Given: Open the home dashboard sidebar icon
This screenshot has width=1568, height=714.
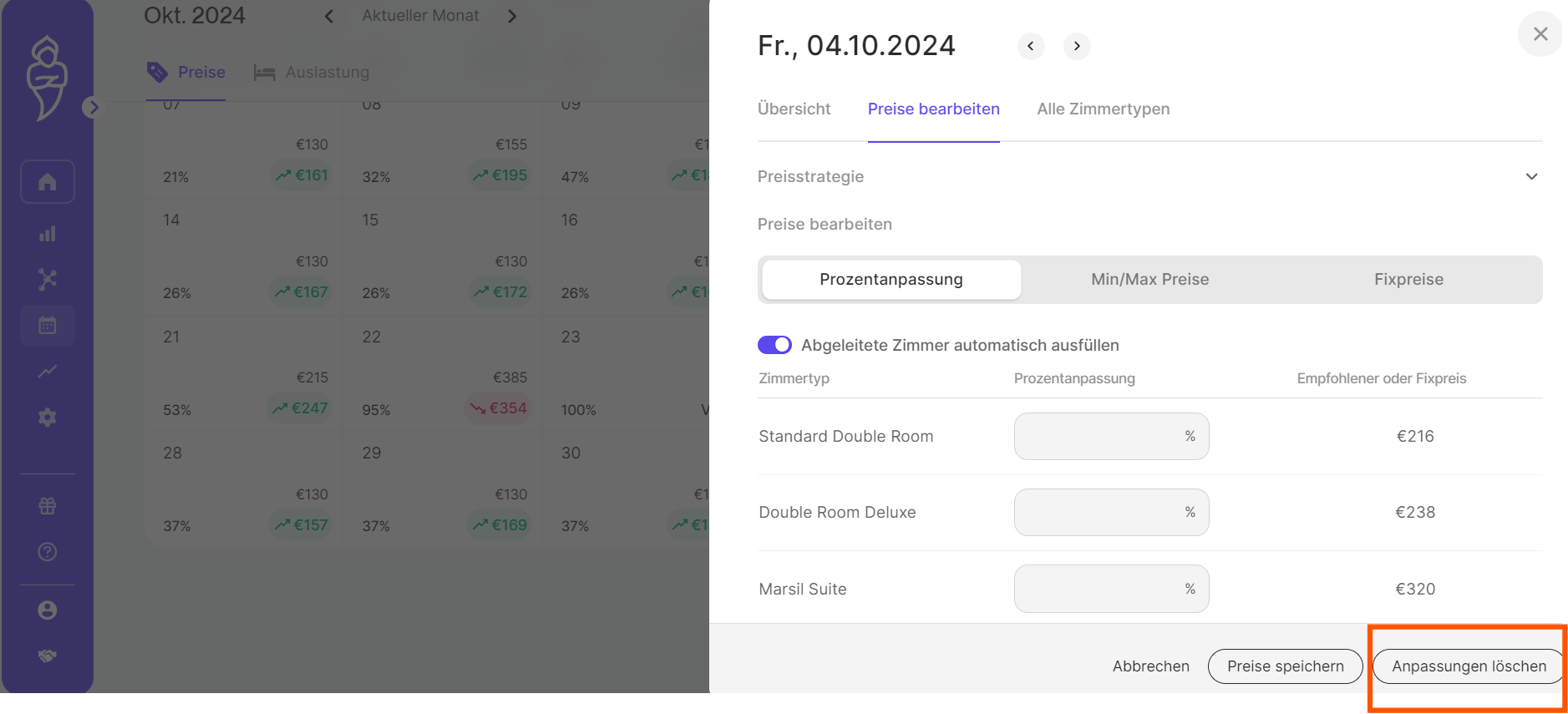Looking at the screenshot, I should [x=48, y=182].
